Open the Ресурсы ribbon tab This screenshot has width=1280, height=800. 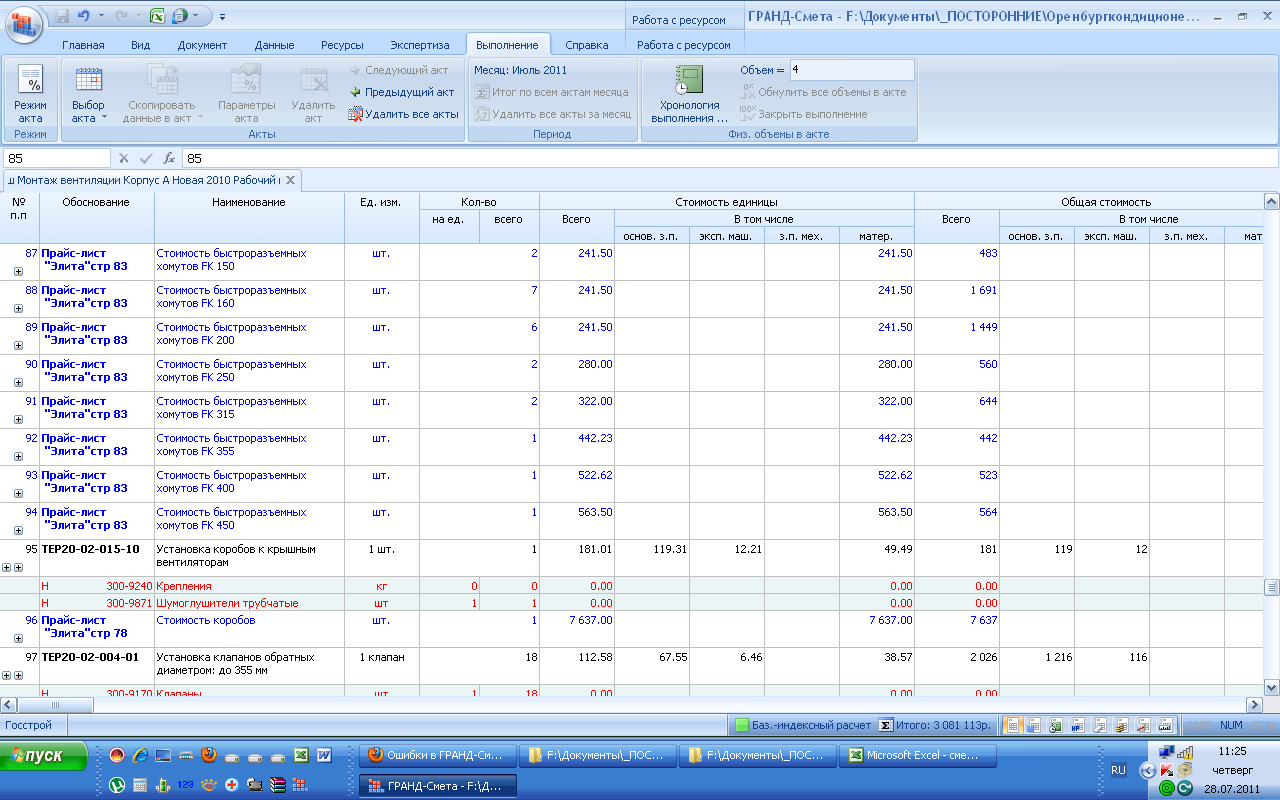pos(342,45)
